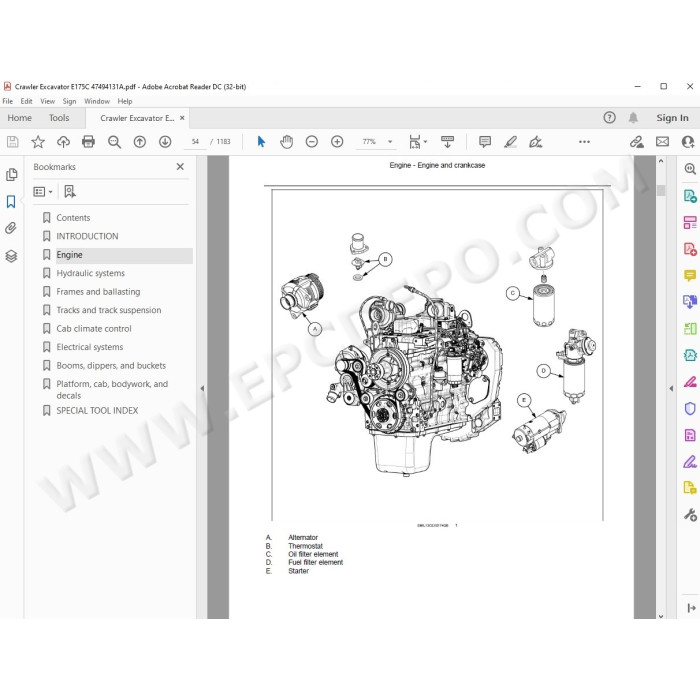Screen dimensions: 700x700
Task: Add a sticky note comment
Action: pyautogui.click(x=485, y=142)
